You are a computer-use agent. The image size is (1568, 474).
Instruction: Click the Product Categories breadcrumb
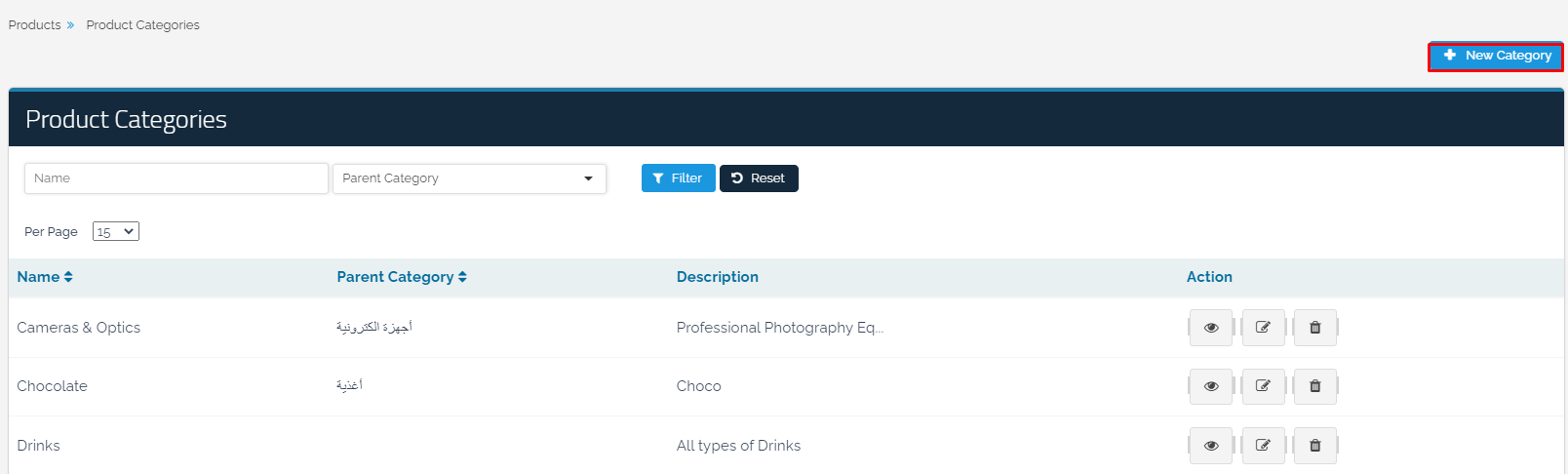coord(142,25)
